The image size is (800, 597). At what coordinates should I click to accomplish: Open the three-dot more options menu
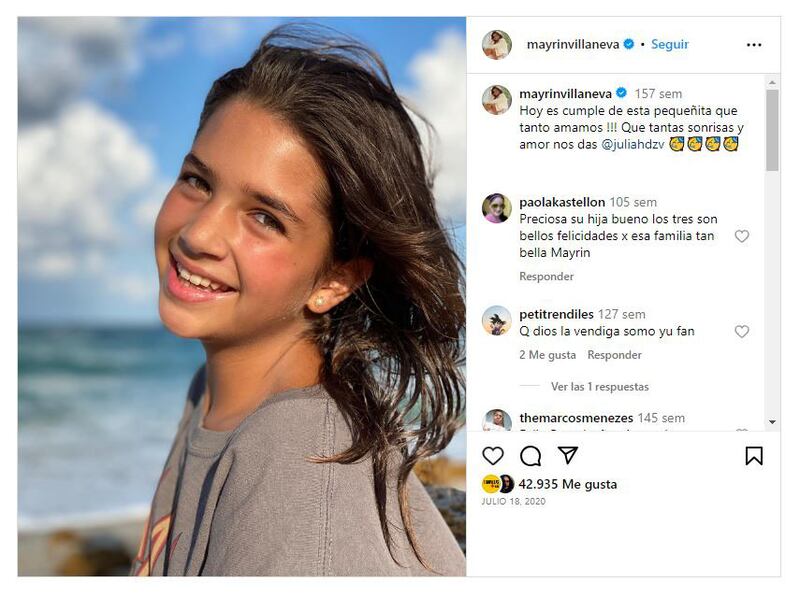coord(754,45)
